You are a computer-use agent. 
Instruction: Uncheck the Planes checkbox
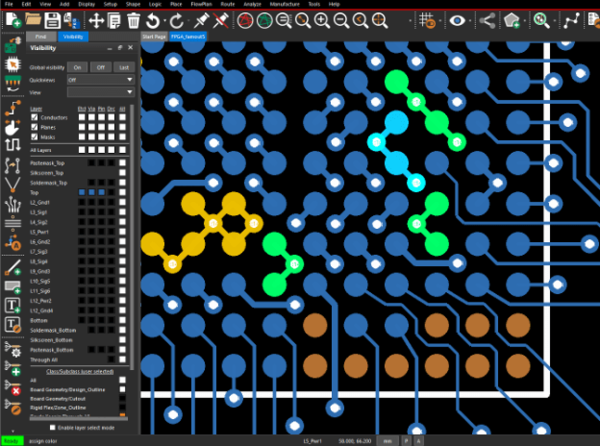click(x=34, y=127)
